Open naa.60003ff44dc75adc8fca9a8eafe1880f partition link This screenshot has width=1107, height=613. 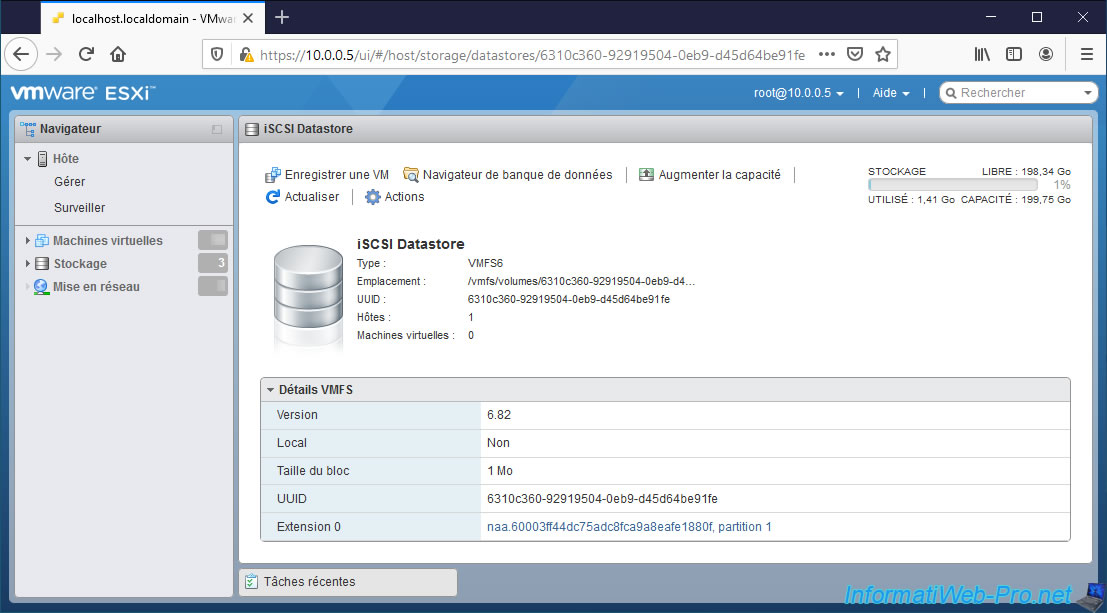pos(629,527)
